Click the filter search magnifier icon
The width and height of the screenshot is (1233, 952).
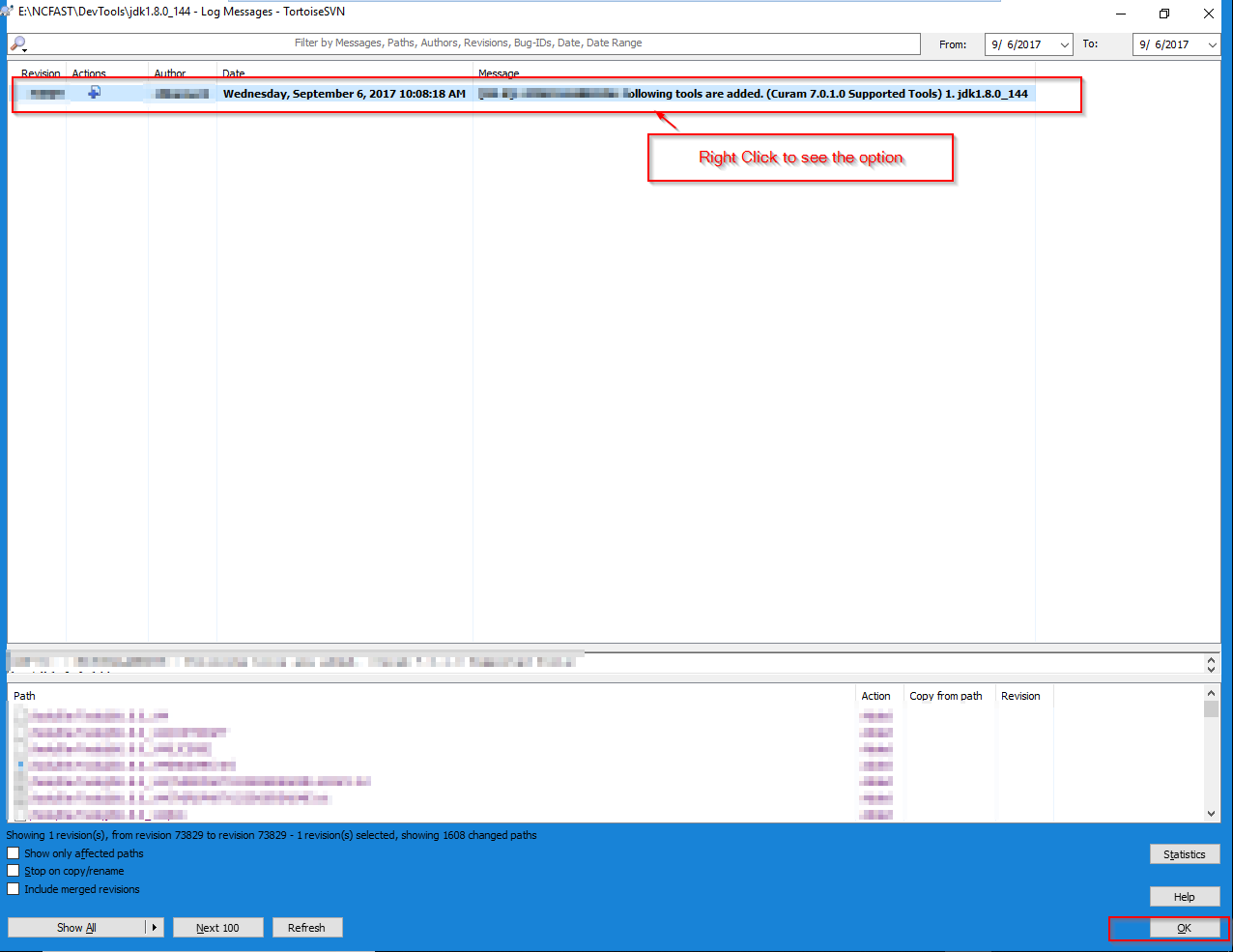(x=17, y=44)
